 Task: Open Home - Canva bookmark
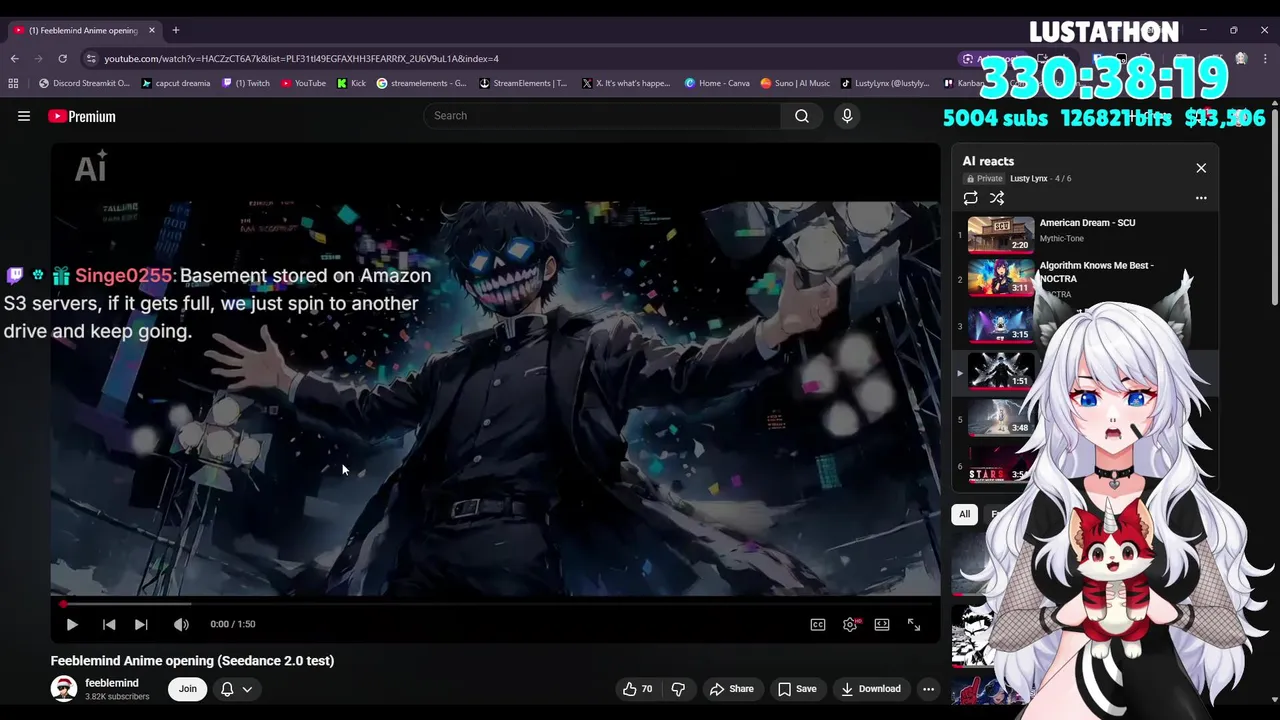coord(717,83)
